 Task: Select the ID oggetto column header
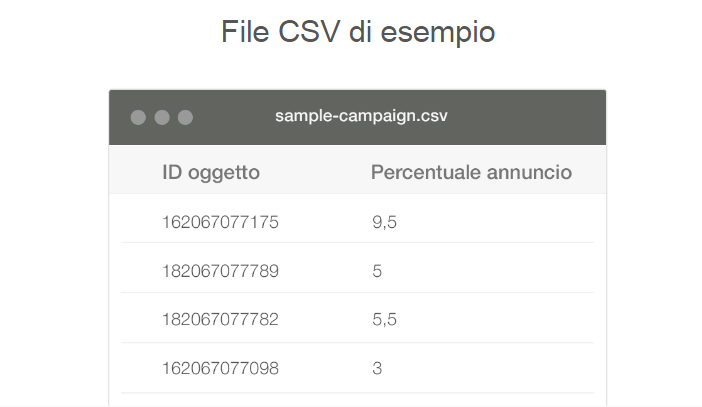pyautogui.click(x=211, y=172)
